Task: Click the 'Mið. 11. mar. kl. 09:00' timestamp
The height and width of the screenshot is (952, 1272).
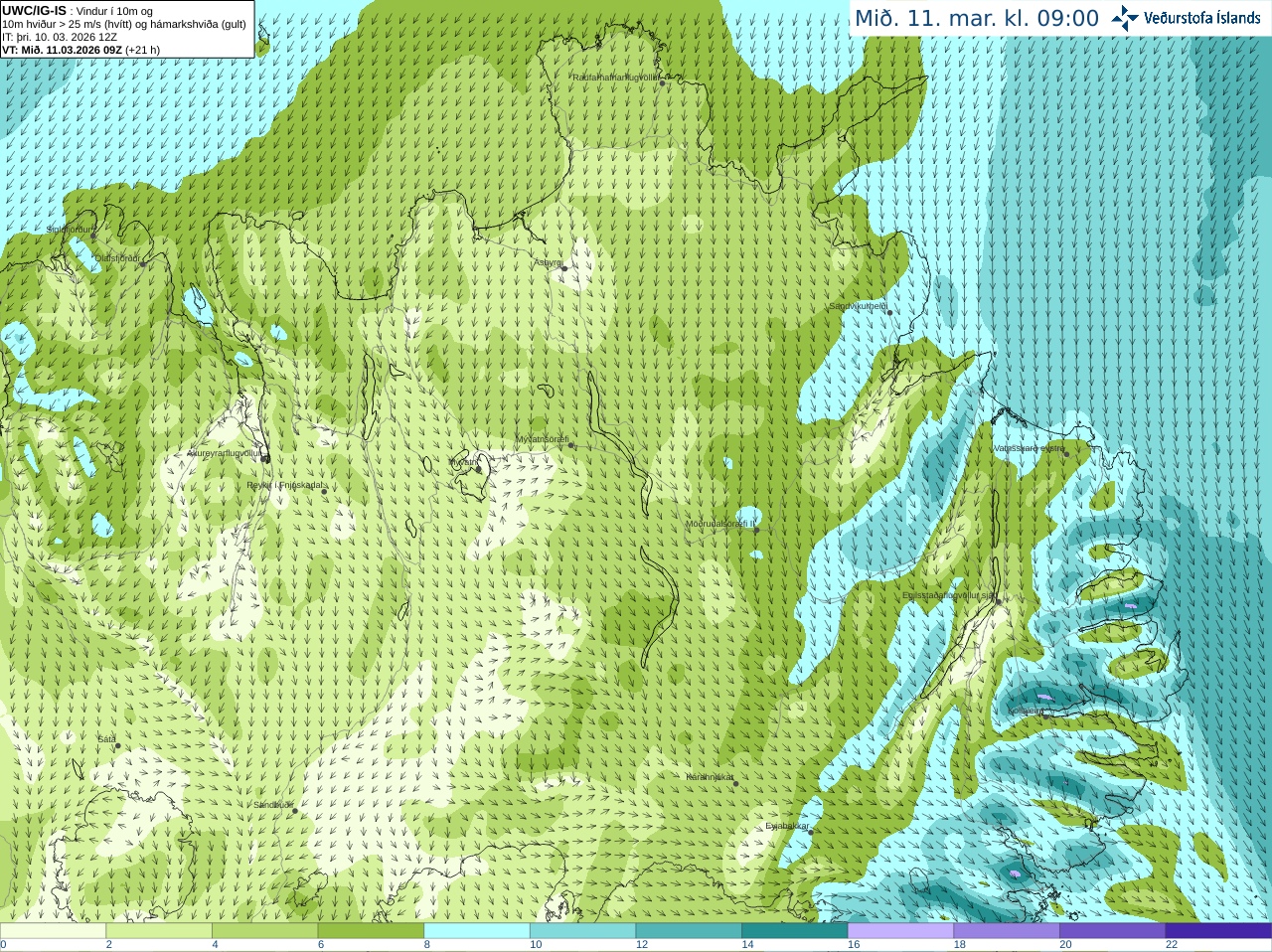Action: (x=977, y=19)
